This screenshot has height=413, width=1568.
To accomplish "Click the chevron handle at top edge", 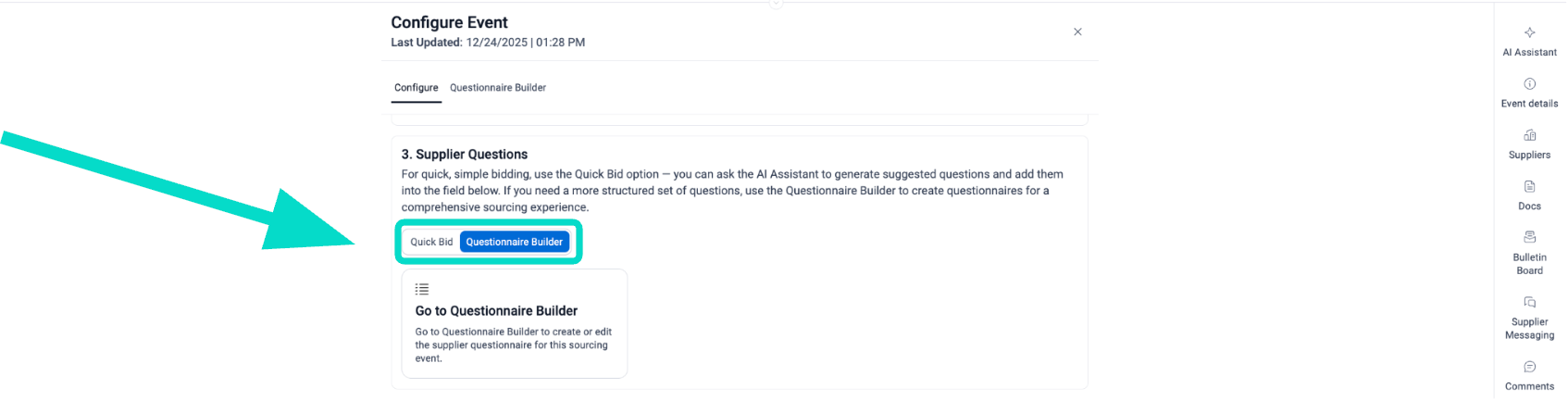I will coord(777,4).
